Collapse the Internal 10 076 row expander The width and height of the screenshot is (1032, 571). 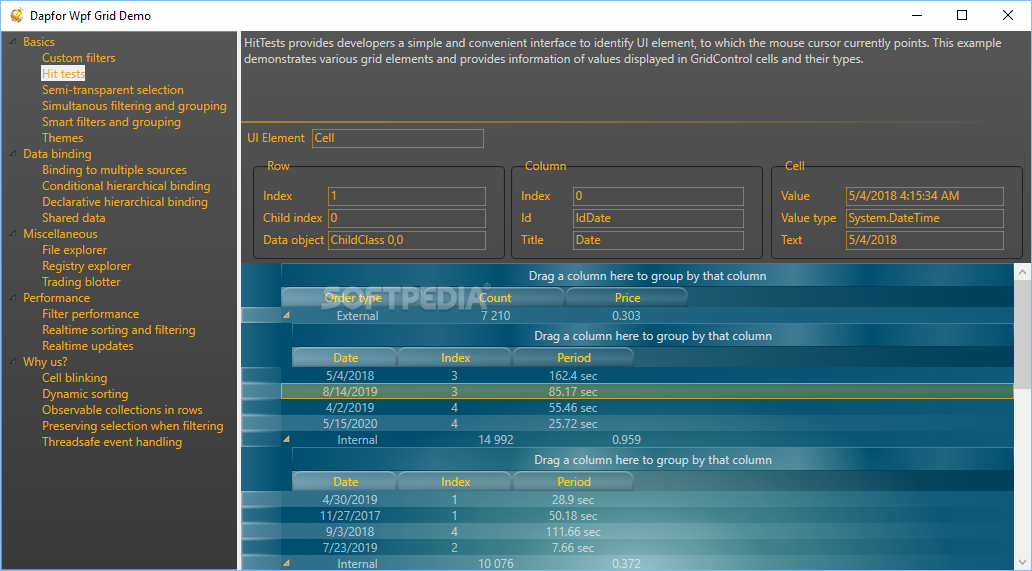click(x=286, y=564)
